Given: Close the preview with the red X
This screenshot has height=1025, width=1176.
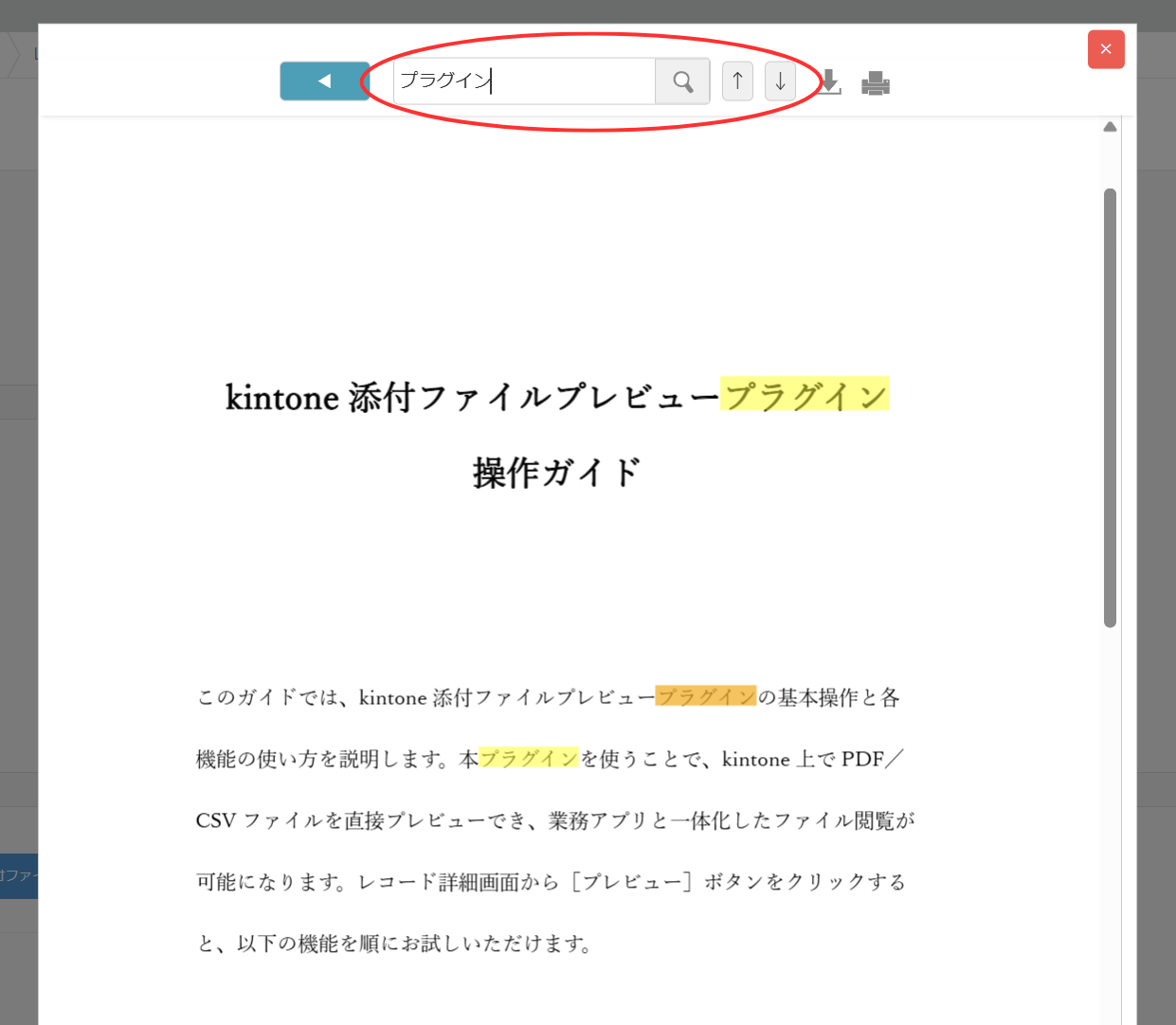Looking at the screenshot, I should pyautogui.click(x=1106, y=49).
